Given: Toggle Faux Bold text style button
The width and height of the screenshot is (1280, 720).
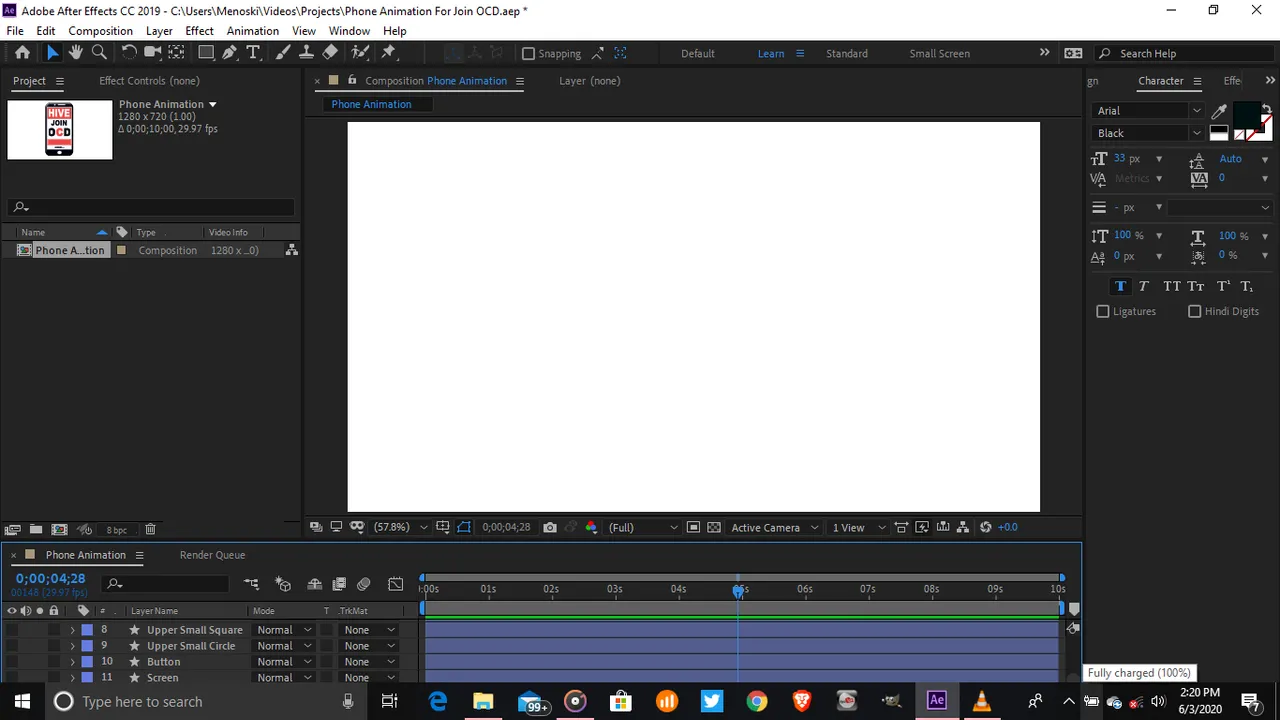Looking at the screenshot, I should pyautogui.click(x=1120, y=286).
